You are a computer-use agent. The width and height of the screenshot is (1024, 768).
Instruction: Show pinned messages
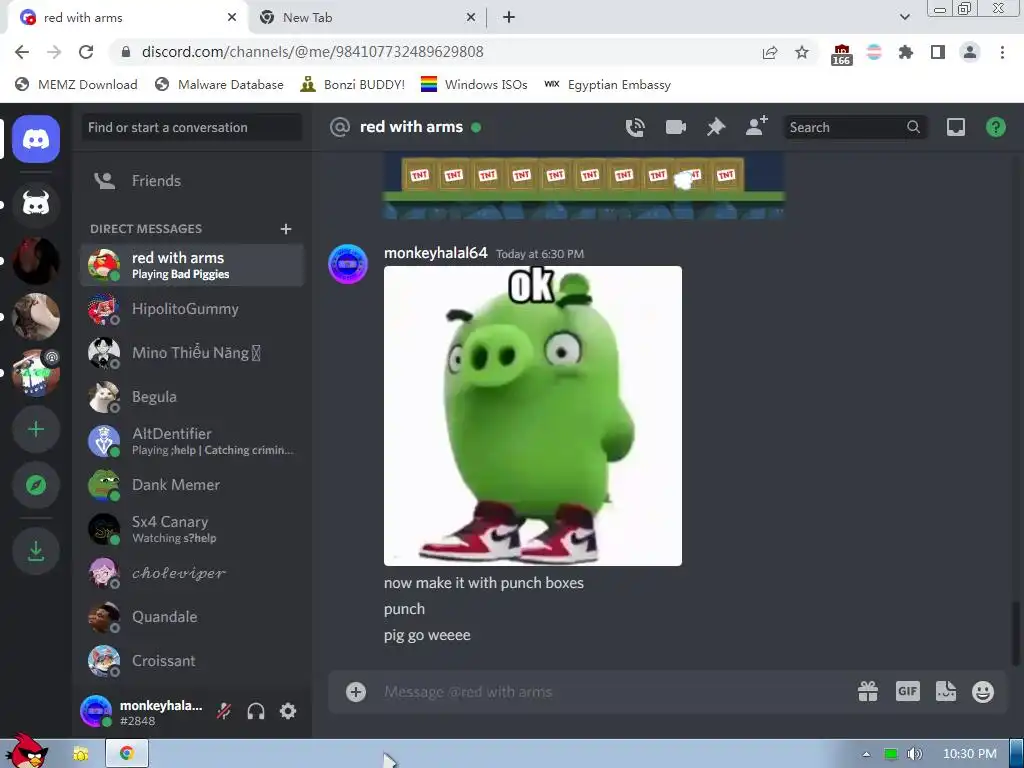pyautogui.click(x=716, y=127)
